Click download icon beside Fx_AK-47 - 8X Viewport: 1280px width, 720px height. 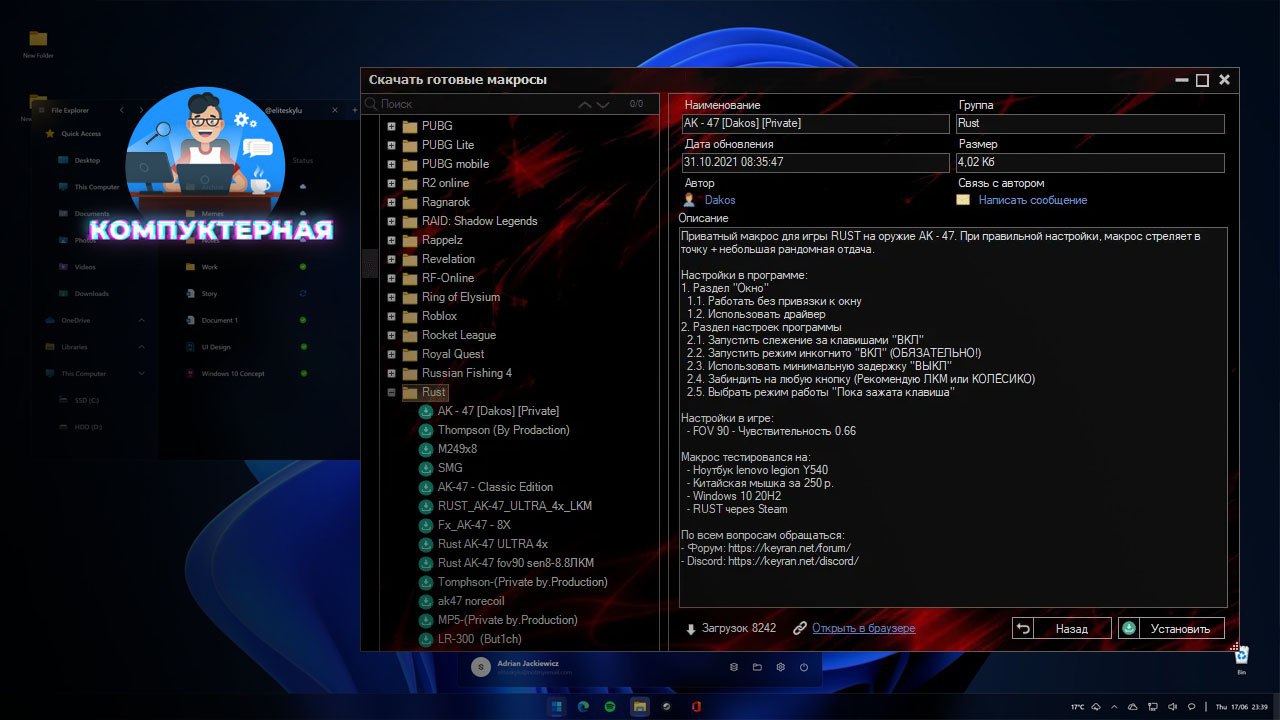426,525
